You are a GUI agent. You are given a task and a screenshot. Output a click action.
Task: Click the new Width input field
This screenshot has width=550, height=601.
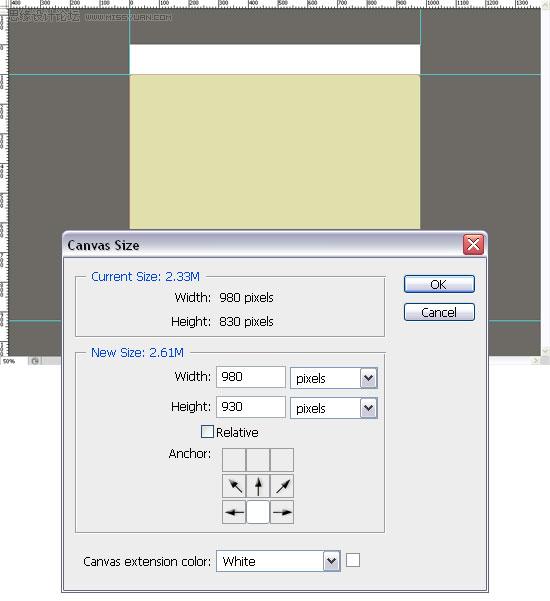pos(251,377)
